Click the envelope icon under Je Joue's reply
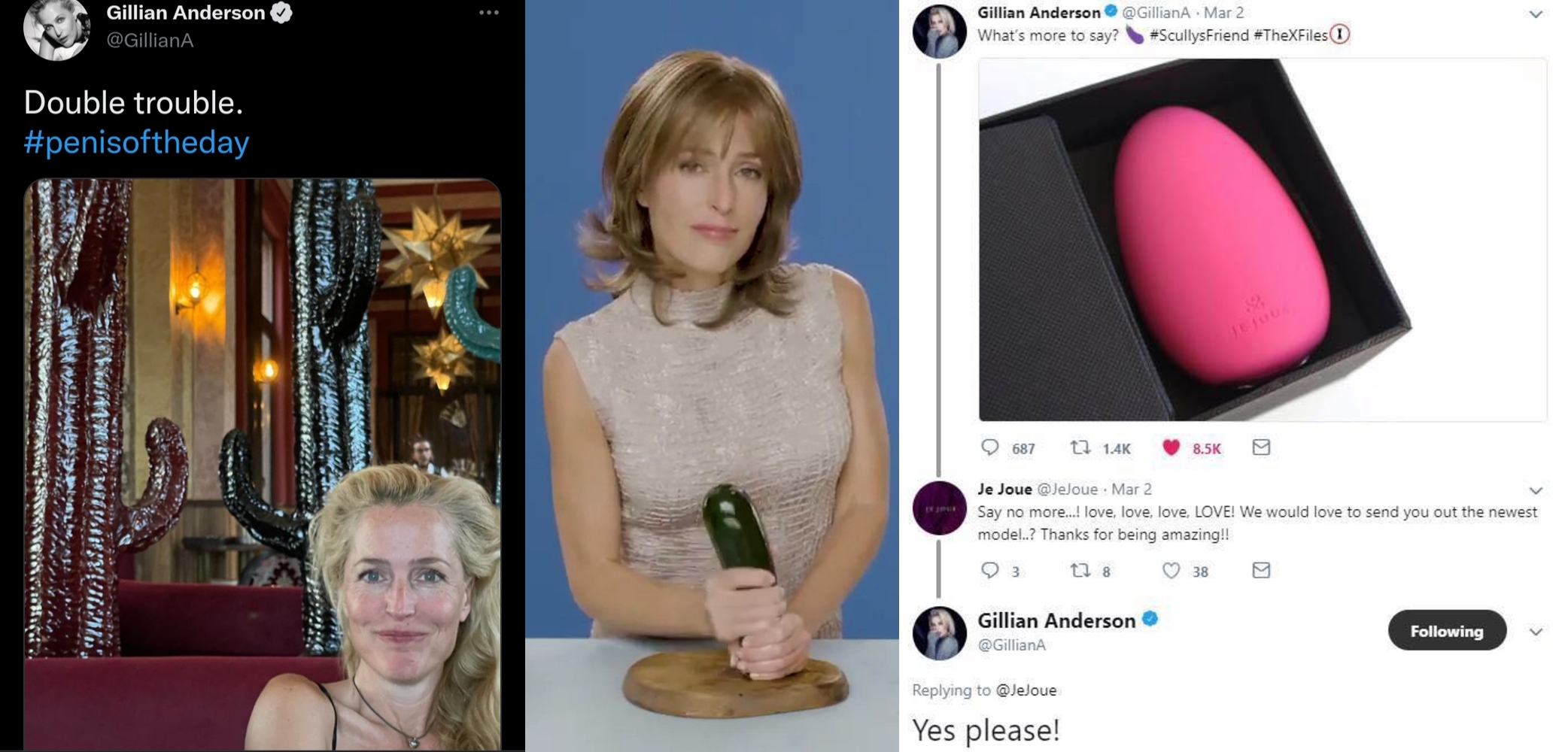The width and height of the screenshot is (1568, 752). point(1261,570)
